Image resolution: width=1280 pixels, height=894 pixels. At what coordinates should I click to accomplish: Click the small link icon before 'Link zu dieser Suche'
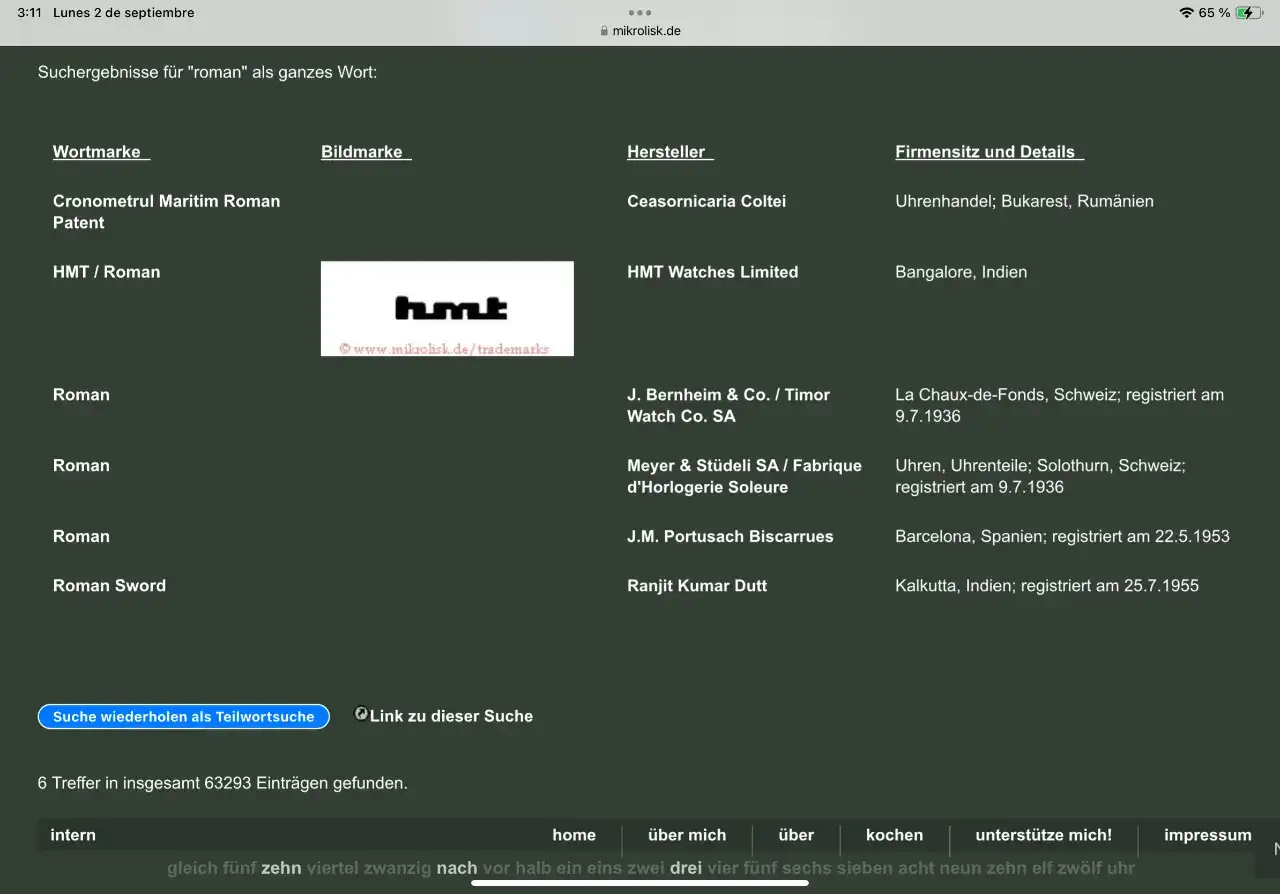pyautogui.click(x=361, y=714)
